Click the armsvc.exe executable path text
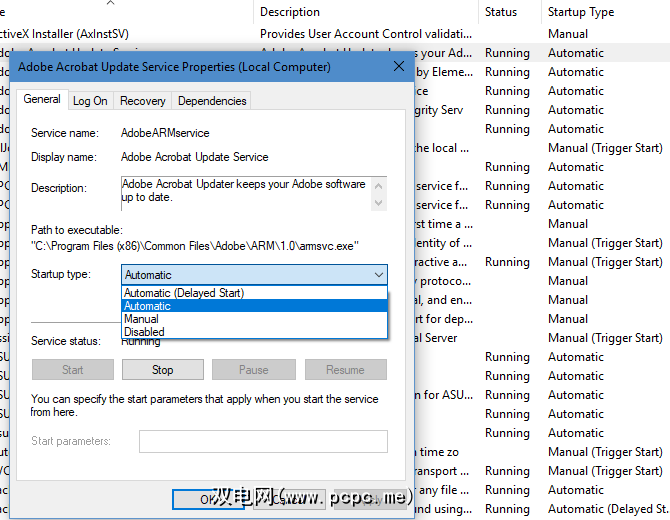 [x=195, y=246]
